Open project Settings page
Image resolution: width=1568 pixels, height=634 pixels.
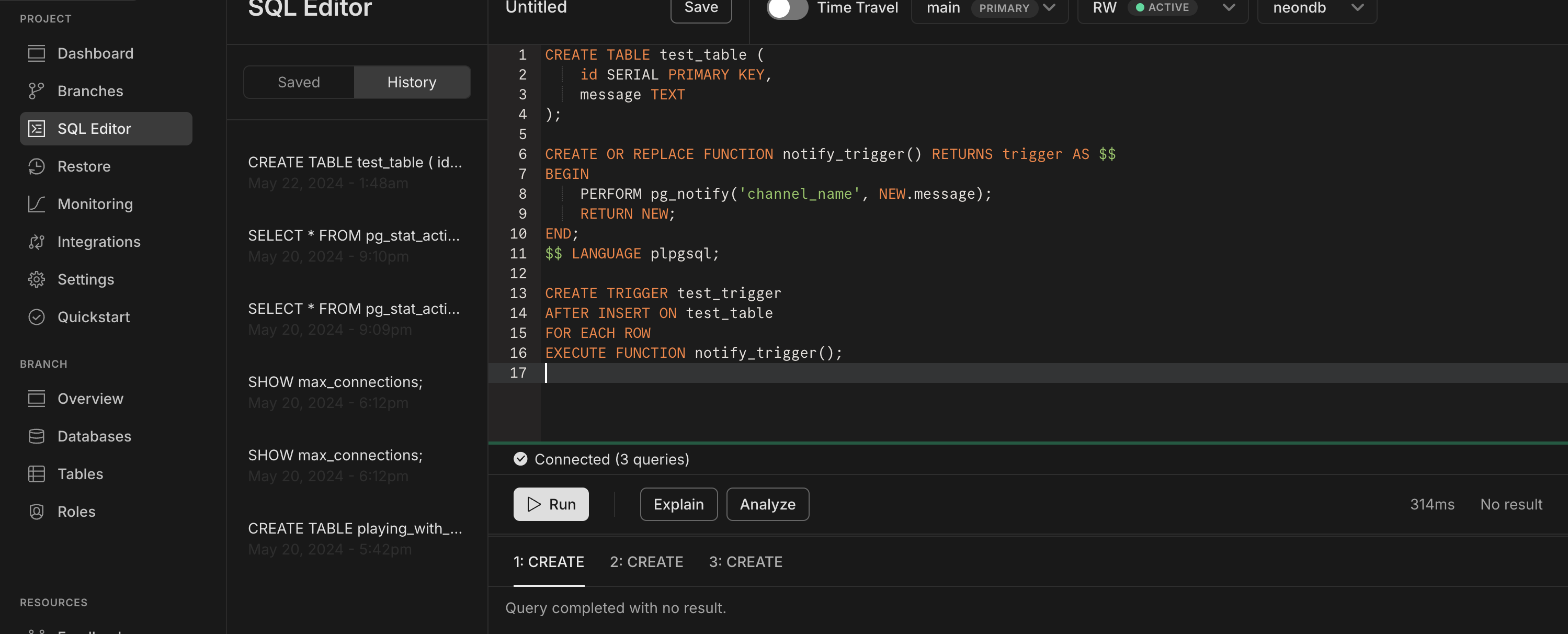(x=86, y=279)
